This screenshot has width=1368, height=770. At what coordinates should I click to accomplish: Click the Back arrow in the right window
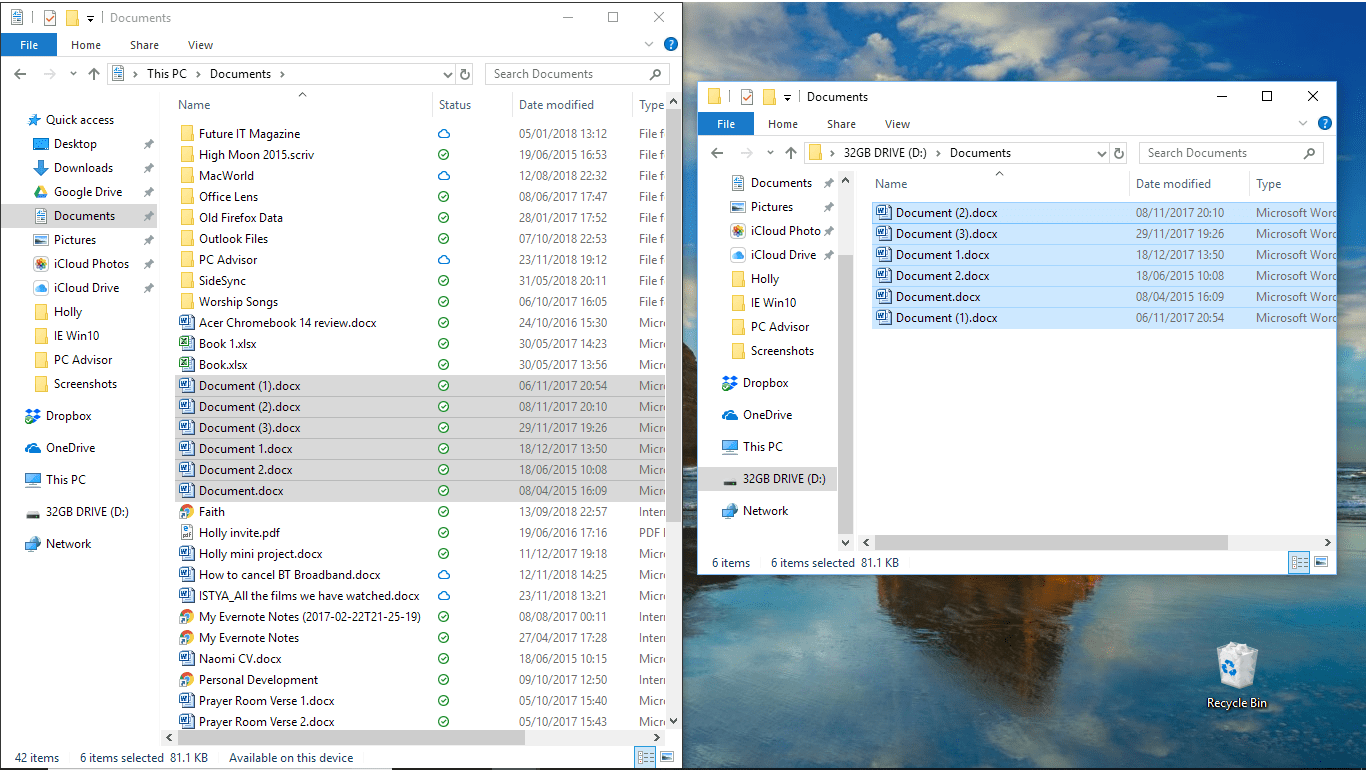(x=716, y=152)
